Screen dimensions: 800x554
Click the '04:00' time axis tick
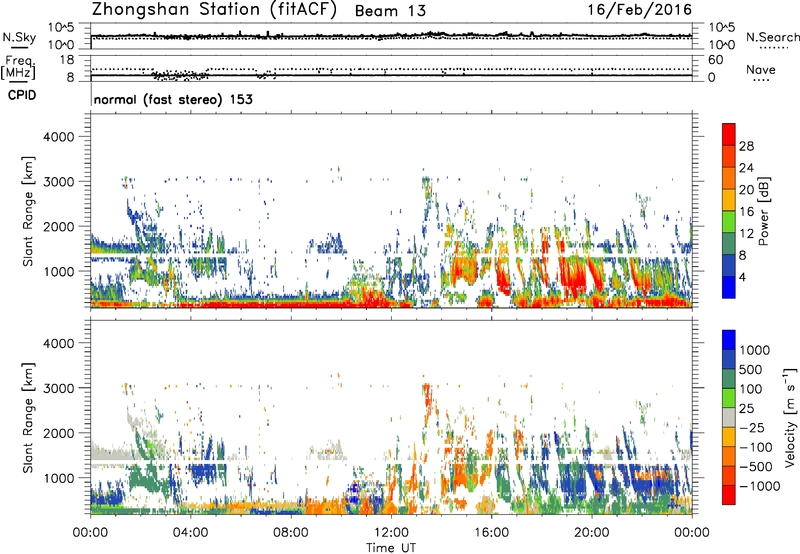click(190, 533)
